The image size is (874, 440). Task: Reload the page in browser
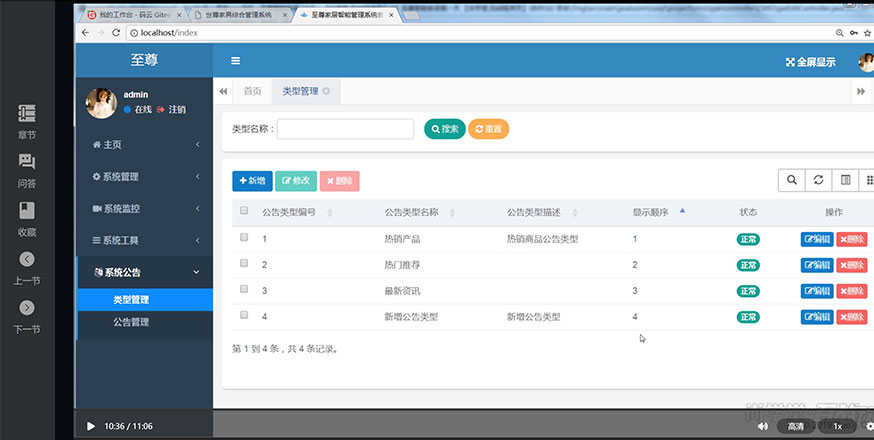pyautogui.click(x=116, y=33)
